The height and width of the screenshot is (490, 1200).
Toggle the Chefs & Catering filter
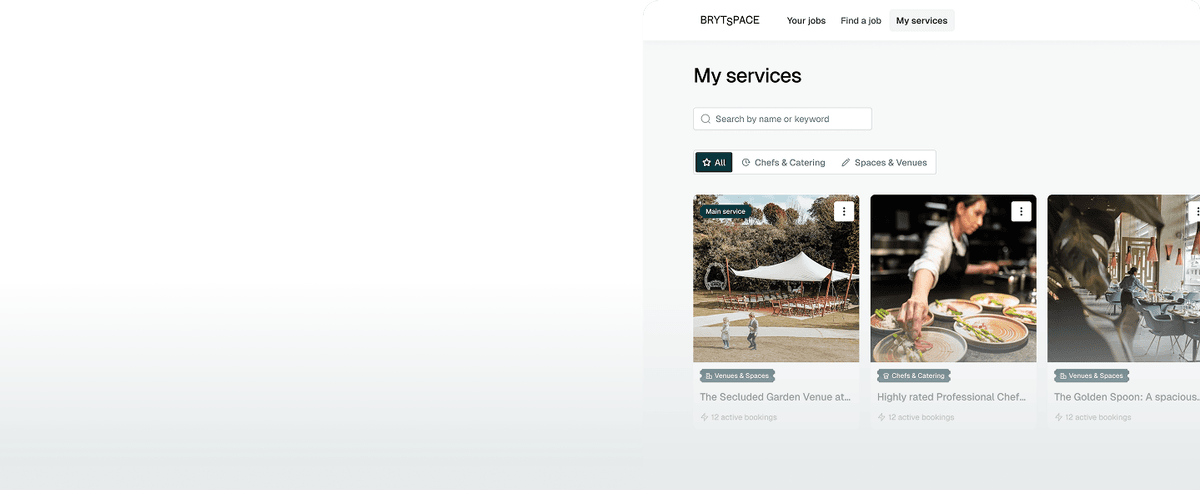point(783,162)
